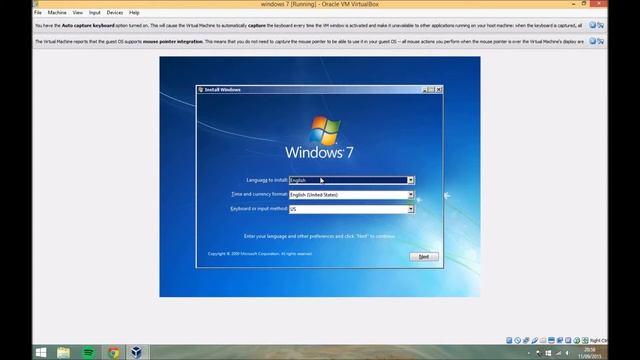
Task: Click the video capture status icon
Action: pyautogui.click(x=560, y=340)
